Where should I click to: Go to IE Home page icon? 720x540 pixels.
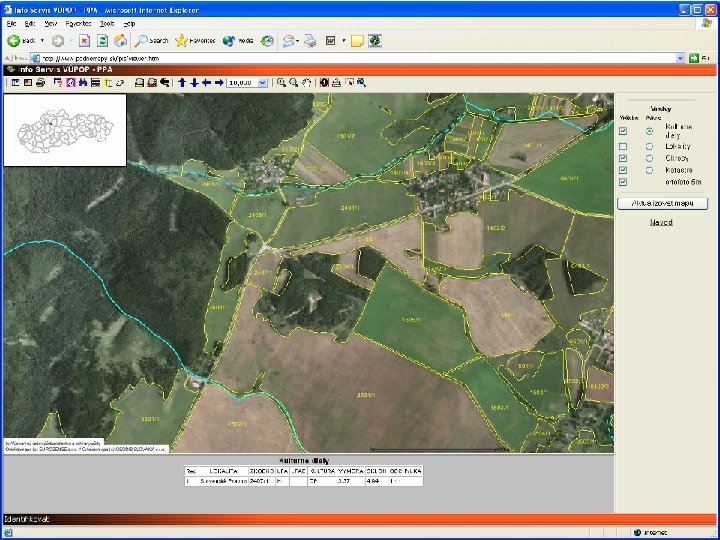tap(120, 41)
